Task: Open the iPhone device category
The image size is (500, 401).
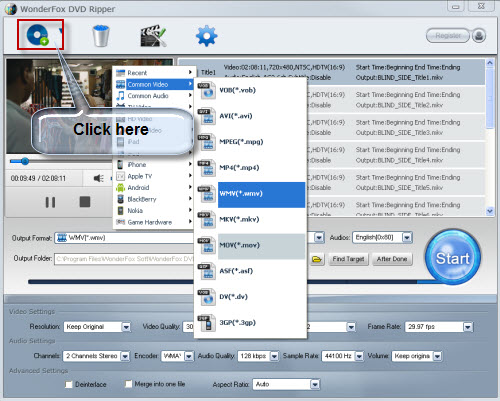Action: [x=154, y=164]
